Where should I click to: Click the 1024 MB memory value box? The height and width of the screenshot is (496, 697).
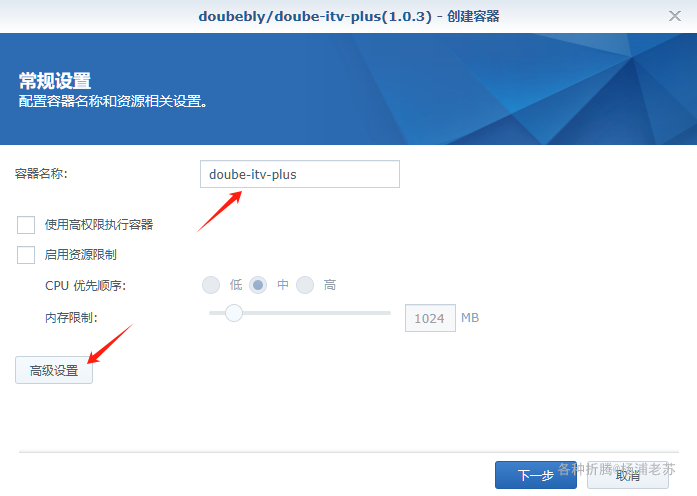430,318
